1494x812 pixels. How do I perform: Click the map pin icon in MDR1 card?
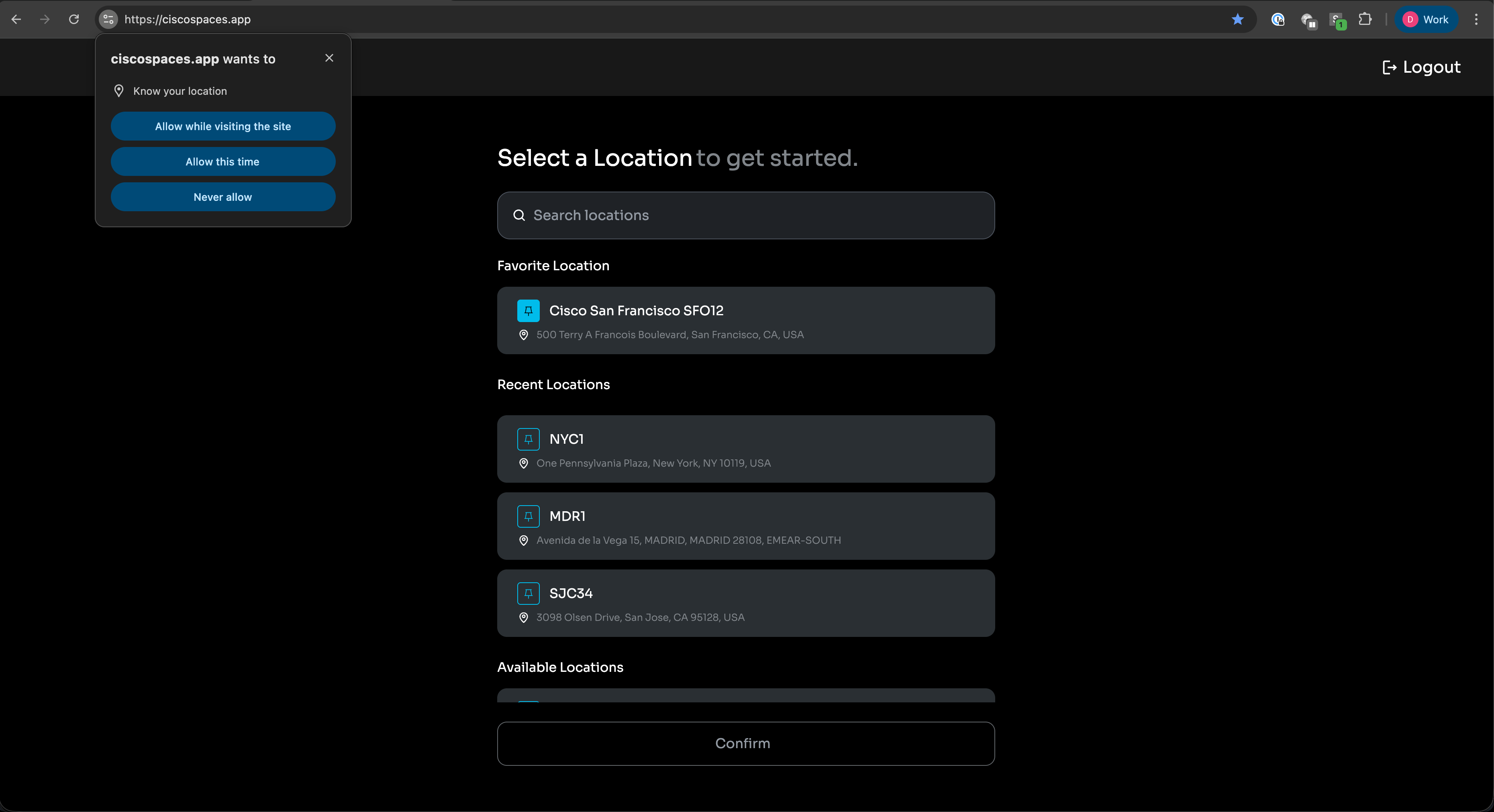tap(523, 540)
